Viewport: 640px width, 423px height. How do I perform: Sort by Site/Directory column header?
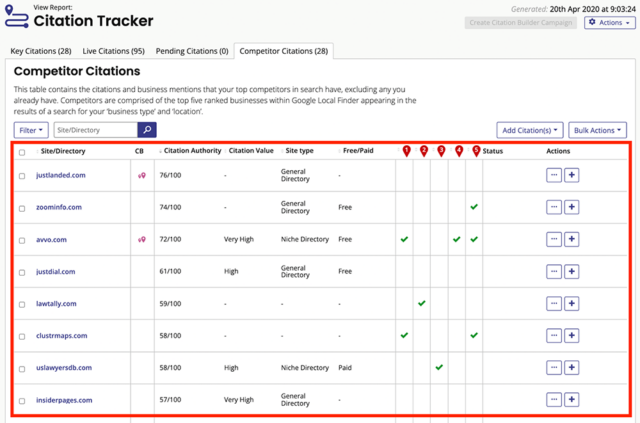point(63,151)
